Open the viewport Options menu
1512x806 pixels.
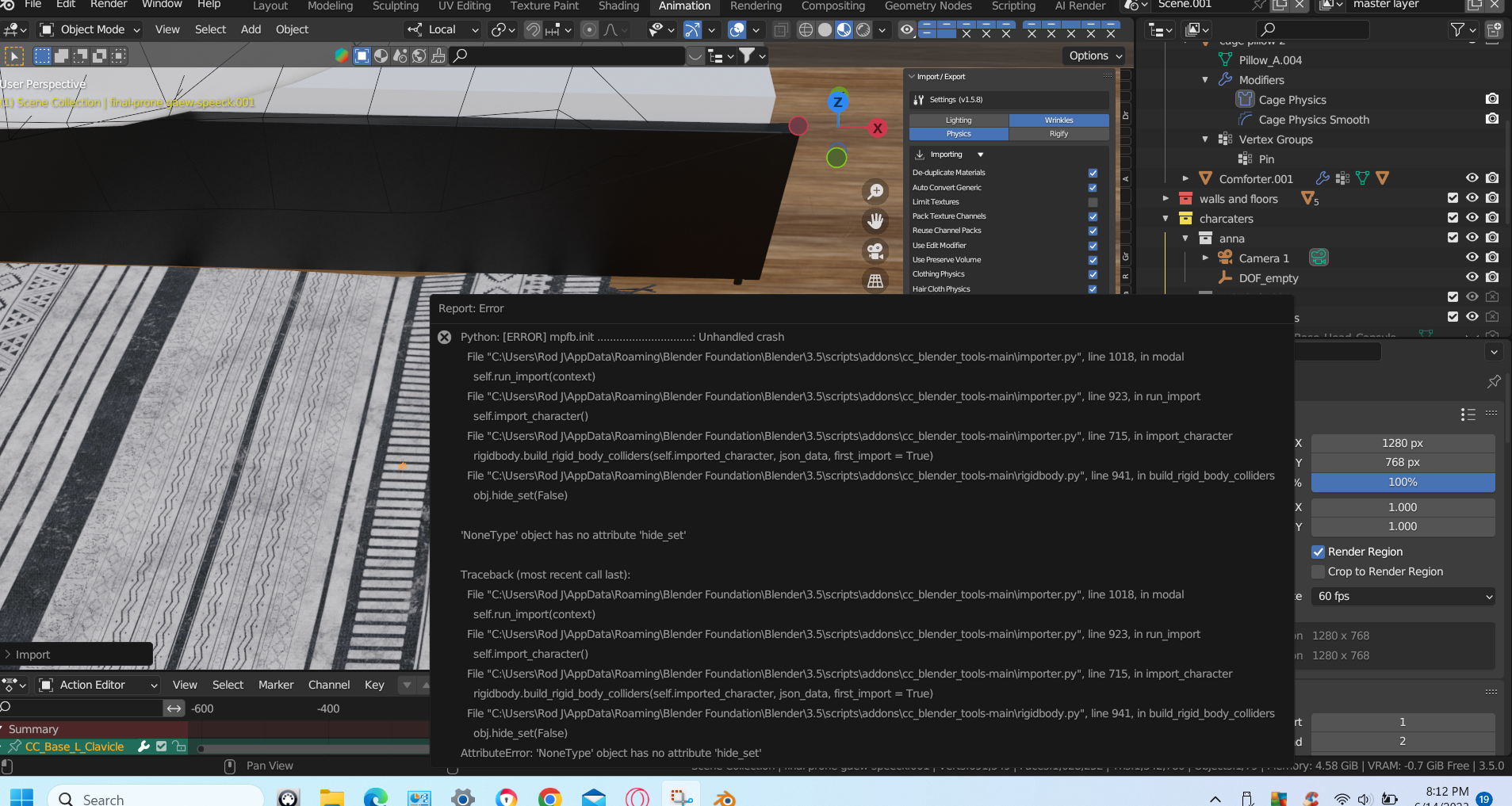point(1093,55)
